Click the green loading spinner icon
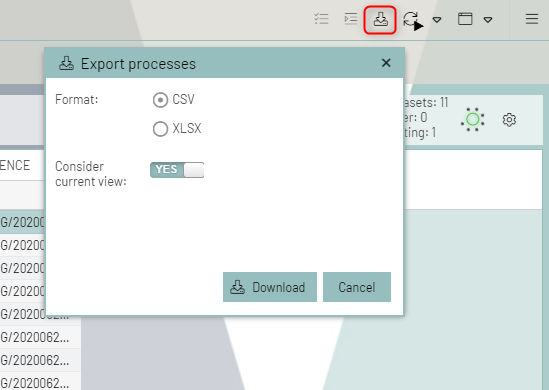Viewport: 549px width, 390px height. pos(473,119)
